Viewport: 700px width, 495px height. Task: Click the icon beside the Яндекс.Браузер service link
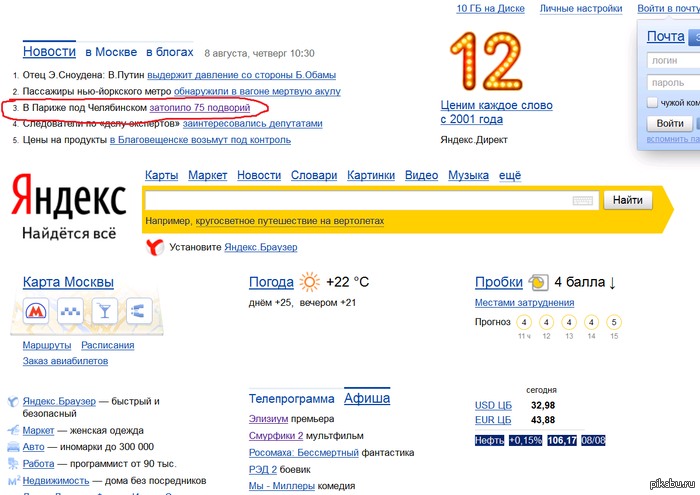(x=13, y=401)
